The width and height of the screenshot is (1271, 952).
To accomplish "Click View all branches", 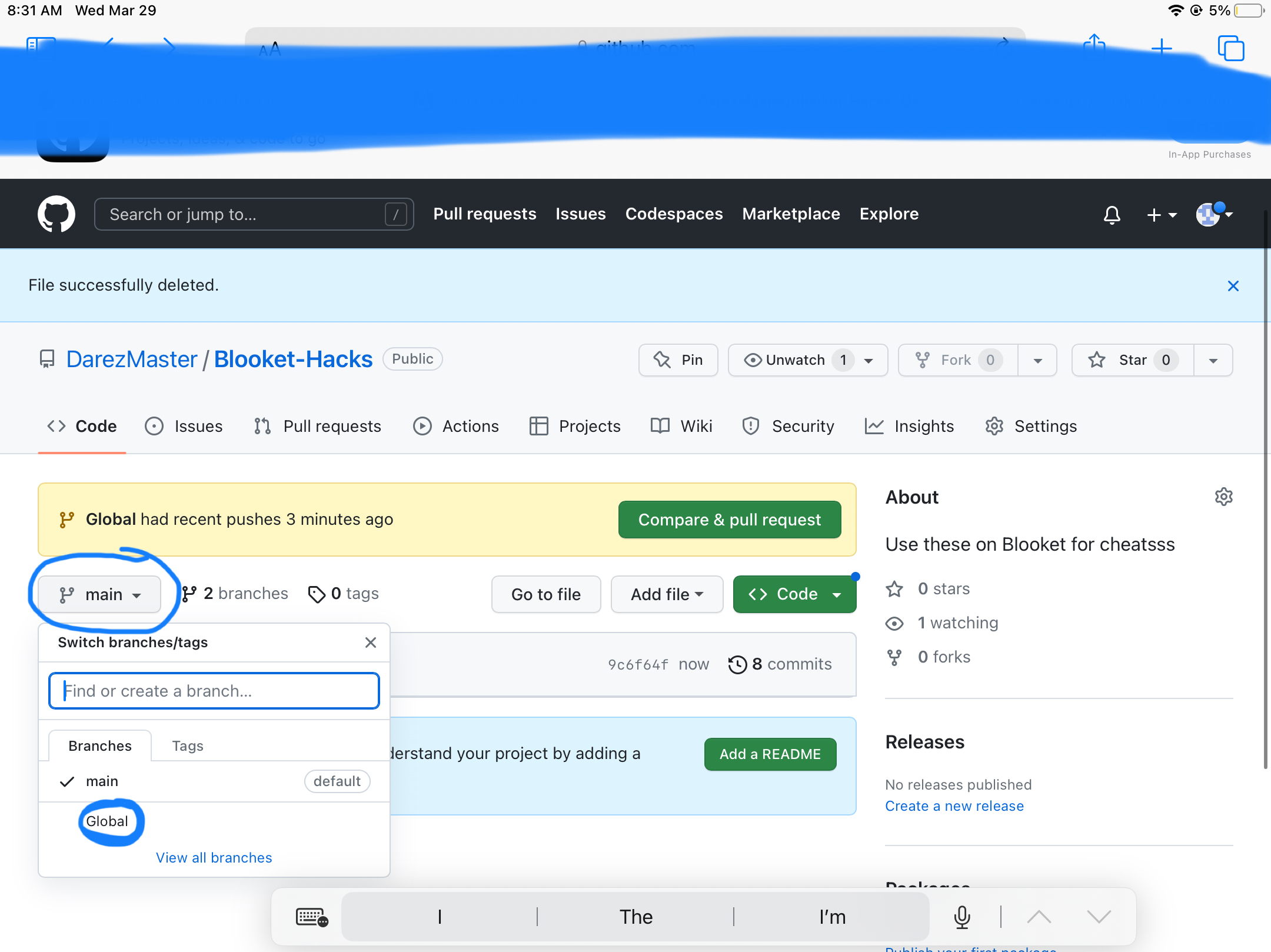I will (214, 858).
